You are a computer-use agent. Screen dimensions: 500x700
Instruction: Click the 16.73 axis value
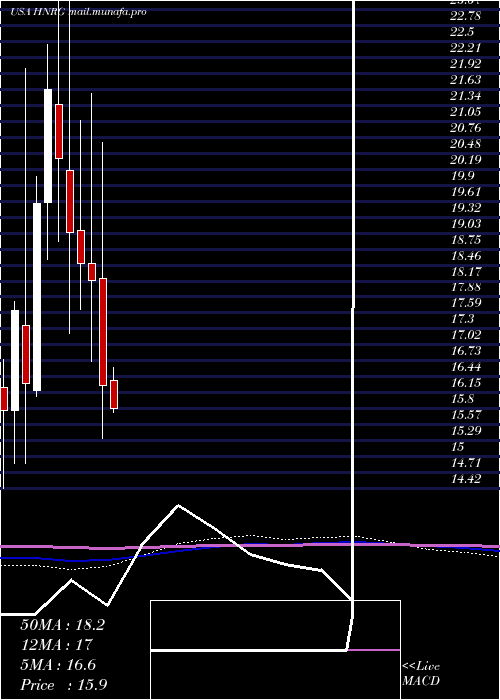pyautogui.click(x=466, y=351)
